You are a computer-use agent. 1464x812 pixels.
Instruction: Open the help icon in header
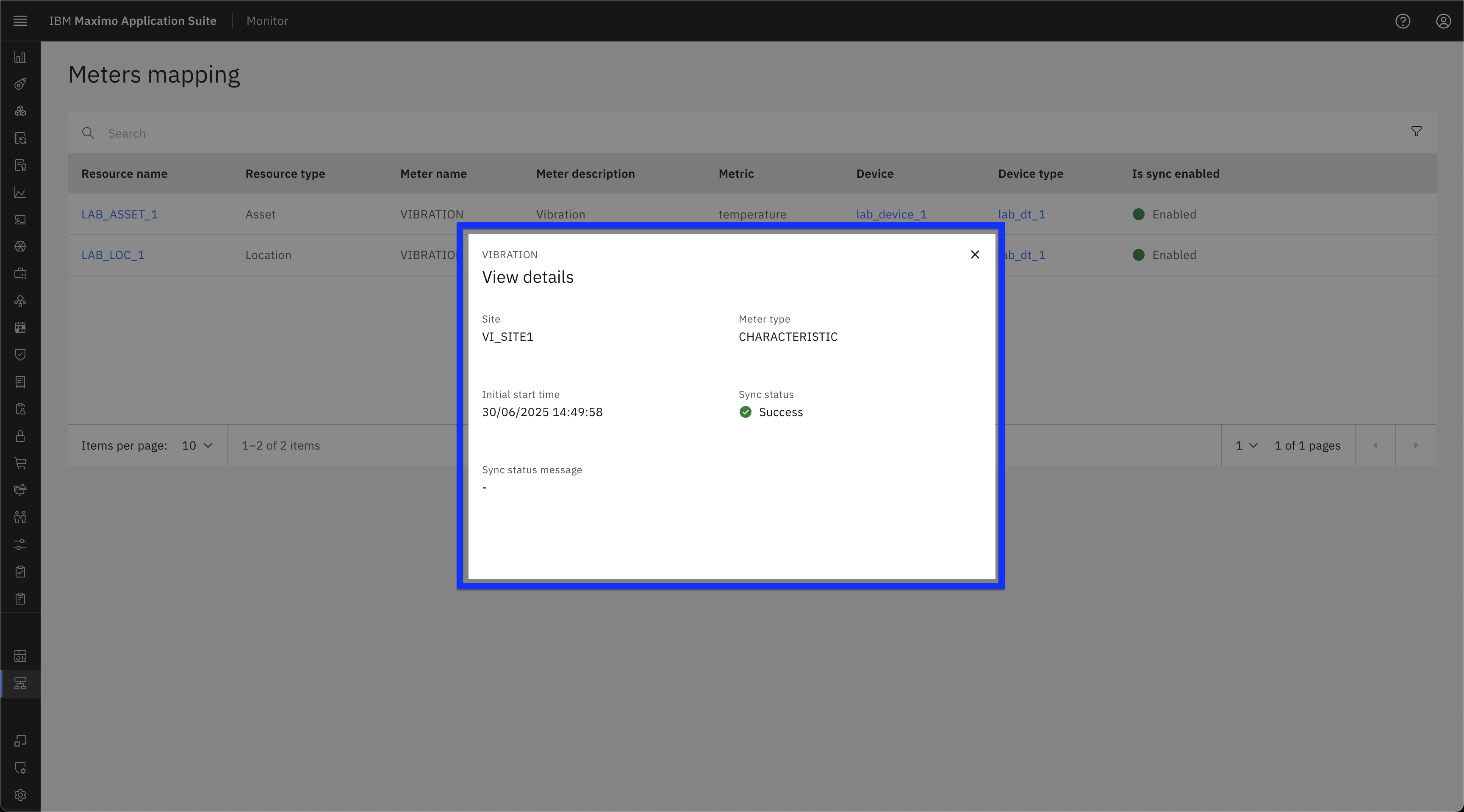point(1403,21)
